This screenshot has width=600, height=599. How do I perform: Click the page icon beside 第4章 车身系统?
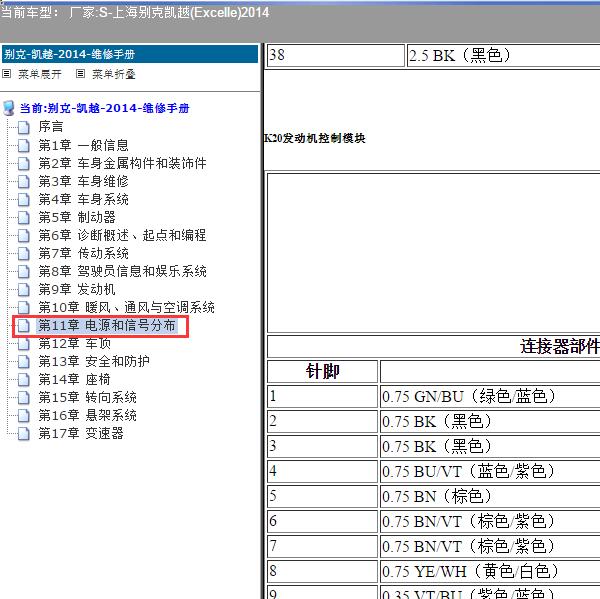(x=23, y=199)
